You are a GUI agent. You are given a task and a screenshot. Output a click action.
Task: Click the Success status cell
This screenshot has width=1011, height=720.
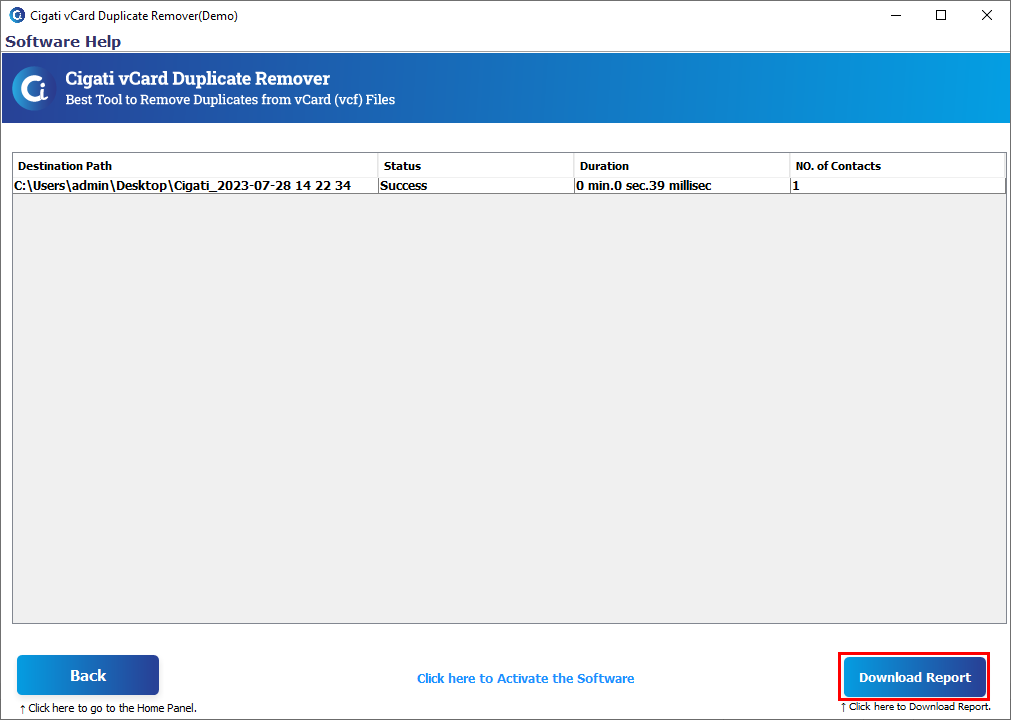(476, 186)
